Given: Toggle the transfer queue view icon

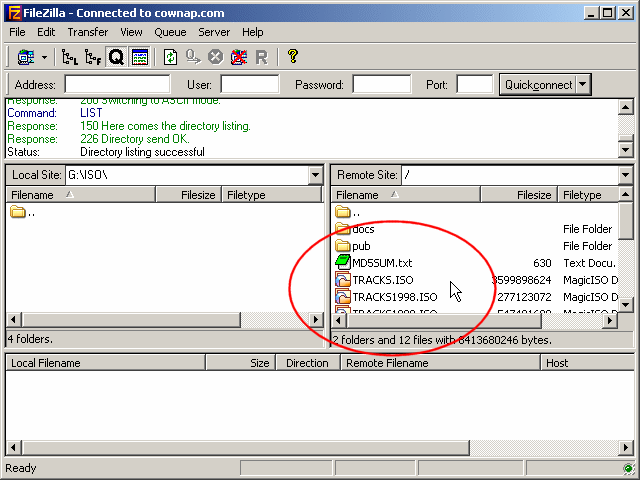Looking at the screenshot, I should coord(116,58).
